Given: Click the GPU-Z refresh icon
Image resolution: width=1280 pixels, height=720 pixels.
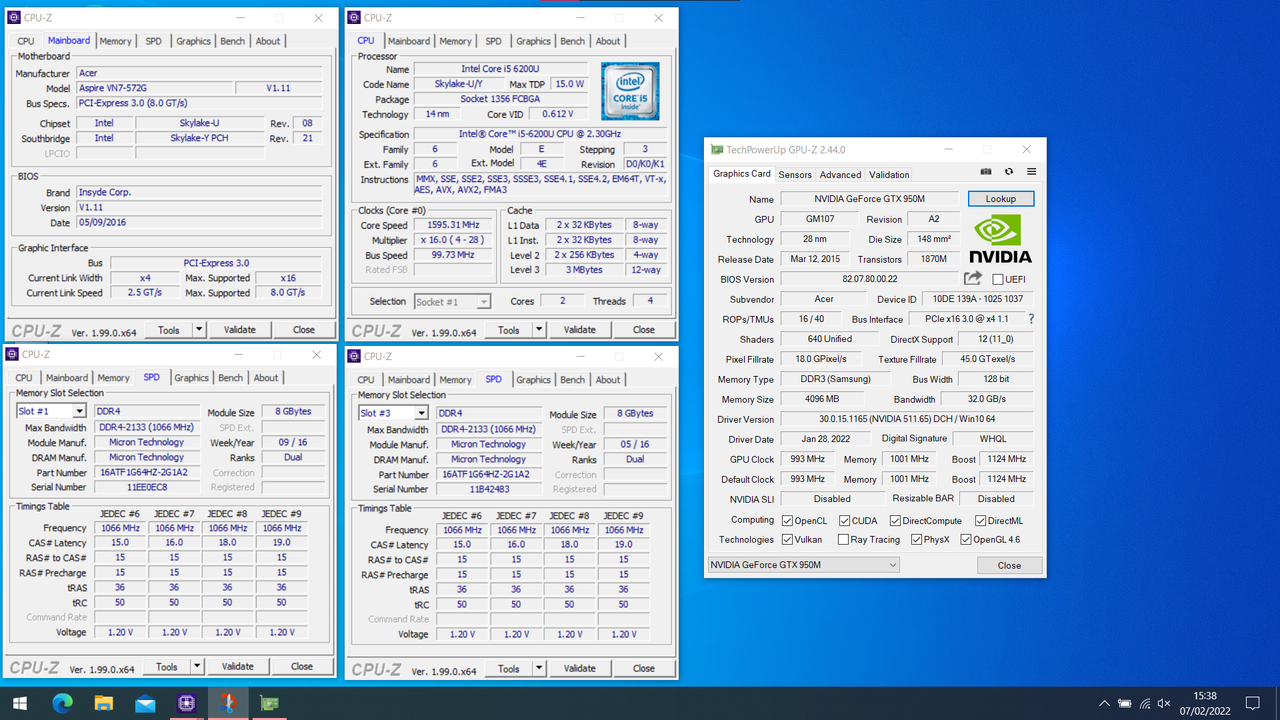Looking at the screenshot, I should pyautogui.click(x=1009, y=172).
